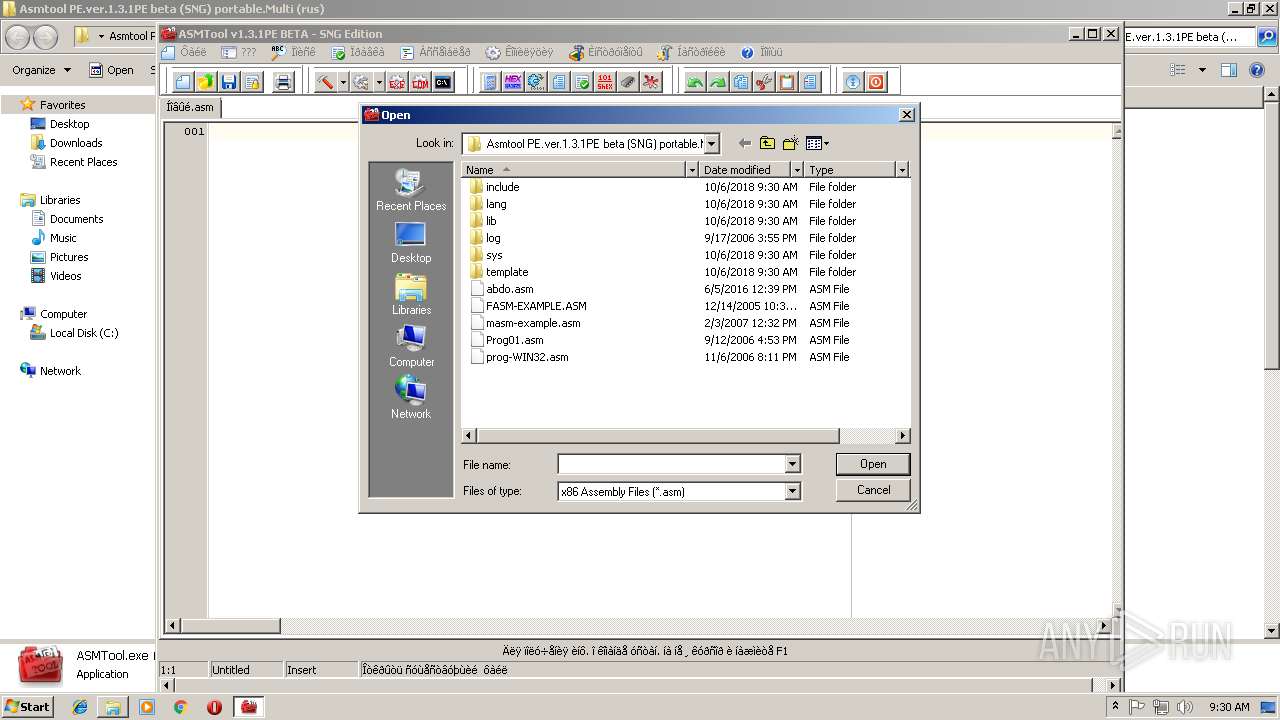Click the Chrome icon in taskbar
1280x720 pixels.
click(180, 707)
